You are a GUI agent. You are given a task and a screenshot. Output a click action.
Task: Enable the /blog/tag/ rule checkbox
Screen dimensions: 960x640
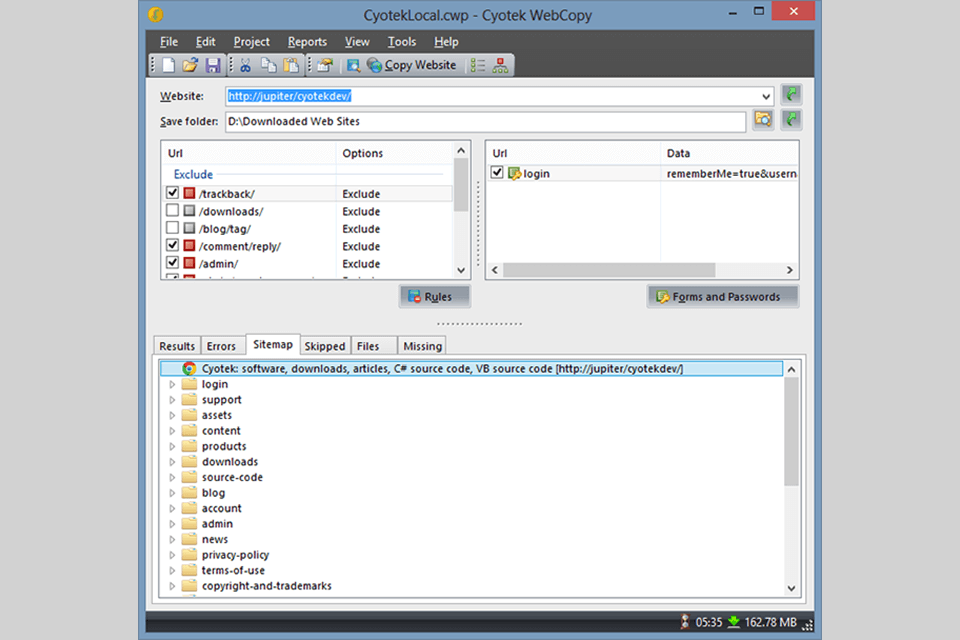173,227
